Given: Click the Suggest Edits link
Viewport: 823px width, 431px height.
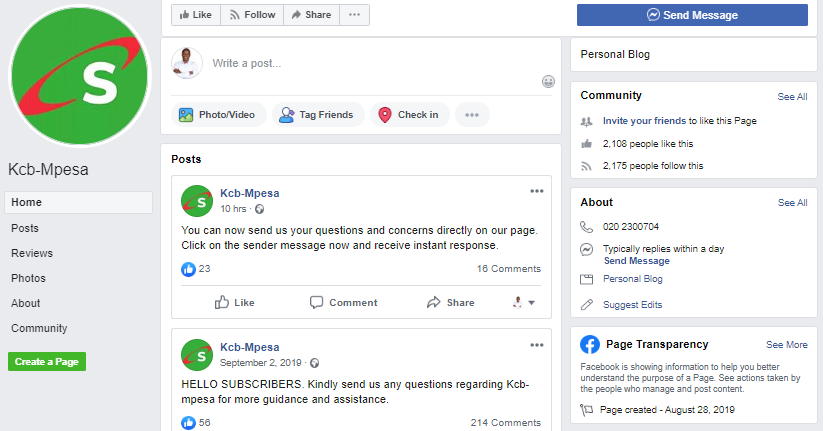Looking at the screenshot, I should 632,304.
